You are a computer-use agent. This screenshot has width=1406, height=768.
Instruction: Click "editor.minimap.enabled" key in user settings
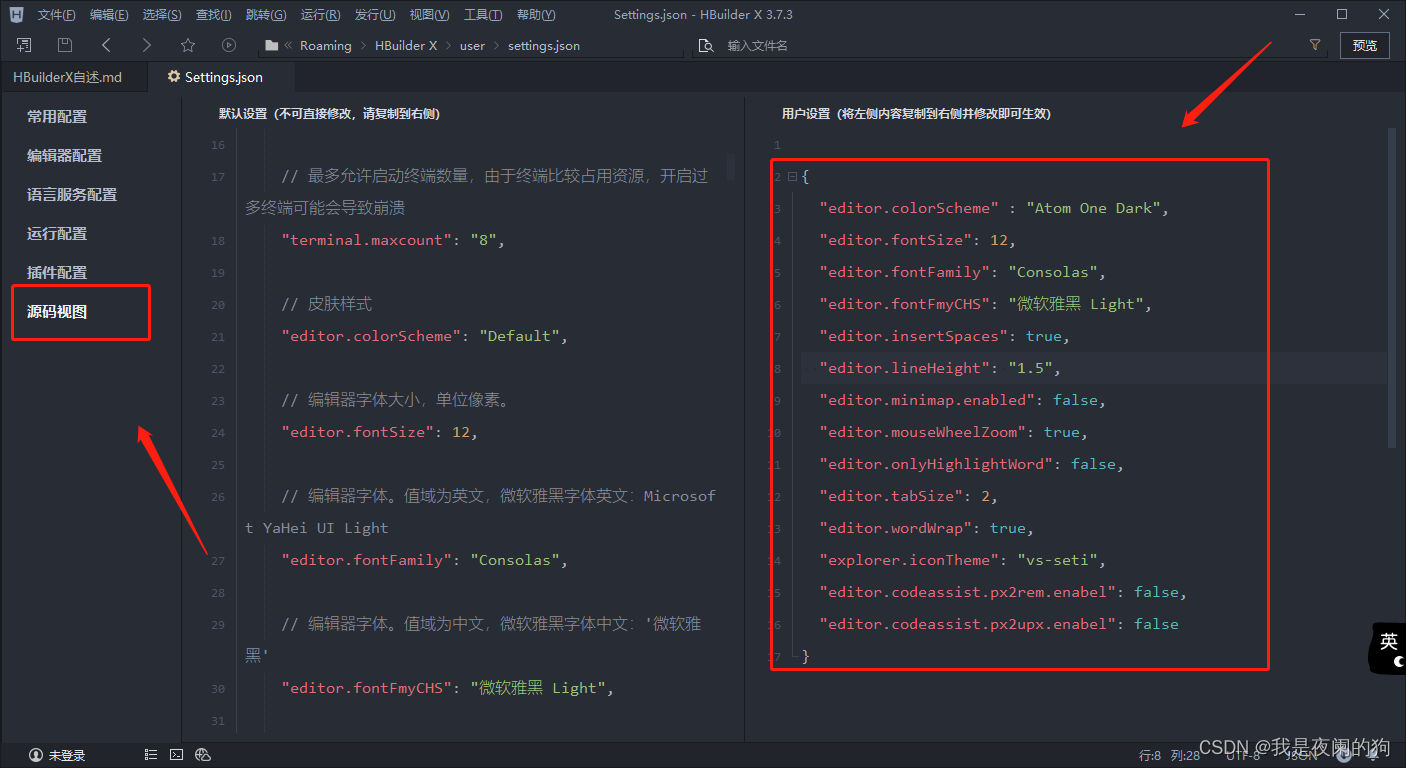(927, 400)
